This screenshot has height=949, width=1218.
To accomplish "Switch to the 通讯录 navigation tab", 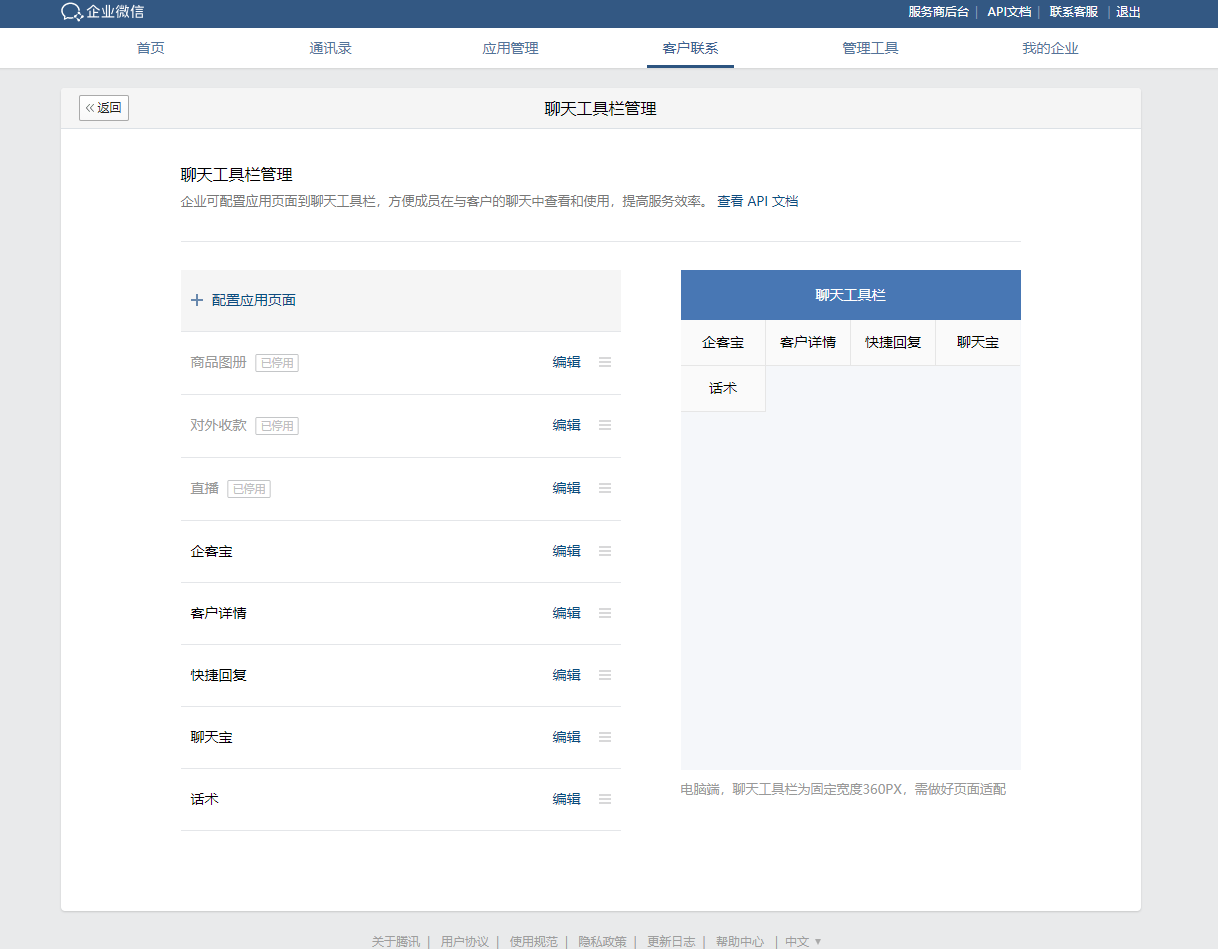I will (330, 47).
